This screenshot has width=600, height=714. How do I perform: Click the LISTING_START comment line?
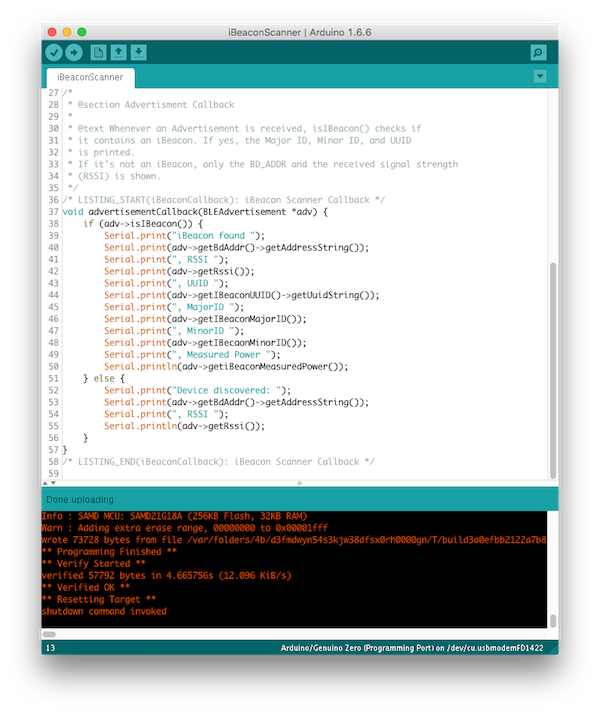[x=224, y=200]
